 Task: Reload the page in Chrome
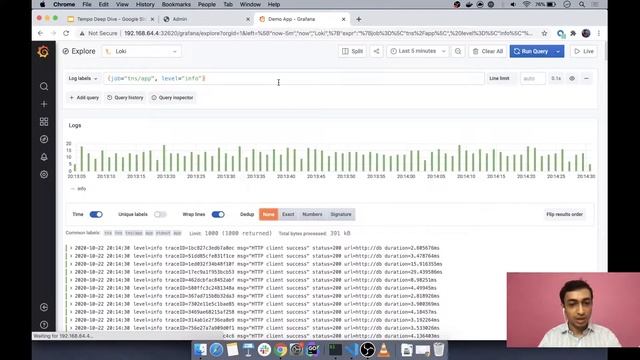click(x=66, y=33)
